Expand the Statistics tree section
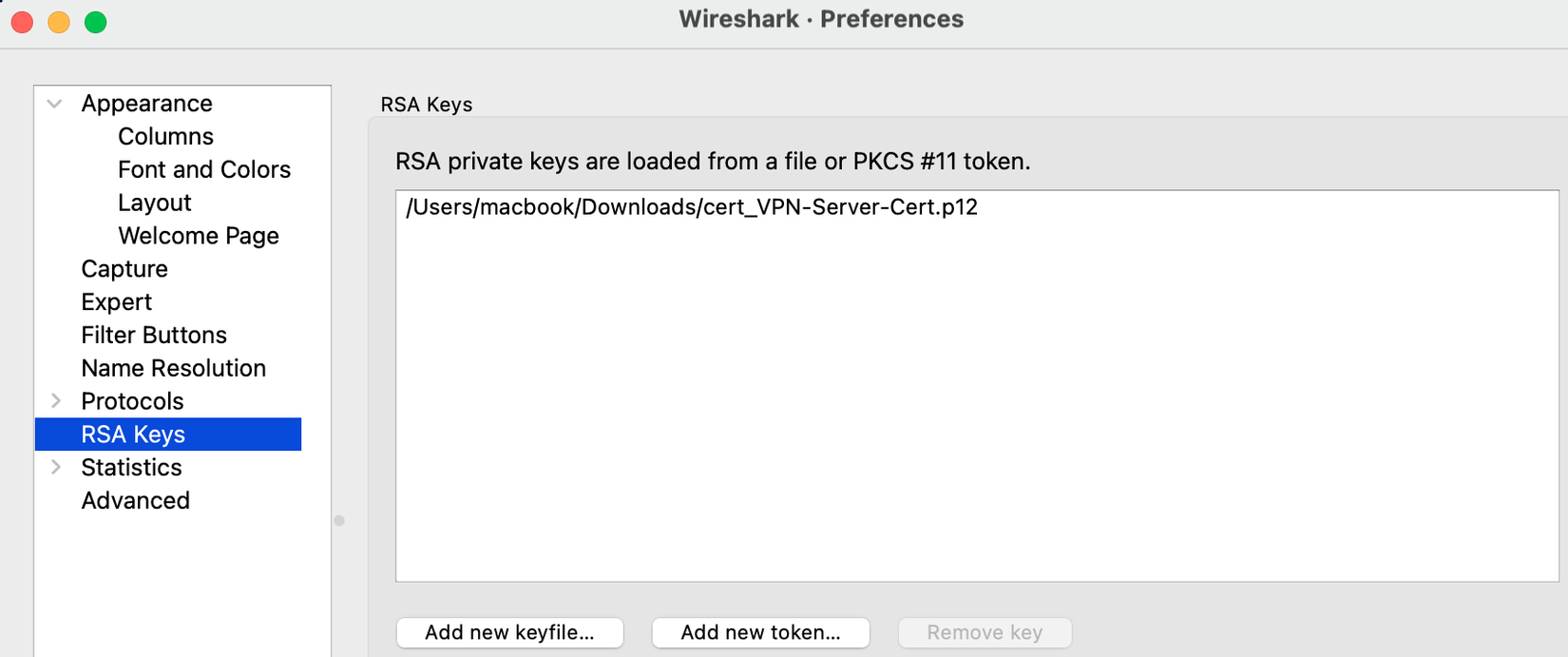This screenshot has width=1568, height=657. click(55, 467)
